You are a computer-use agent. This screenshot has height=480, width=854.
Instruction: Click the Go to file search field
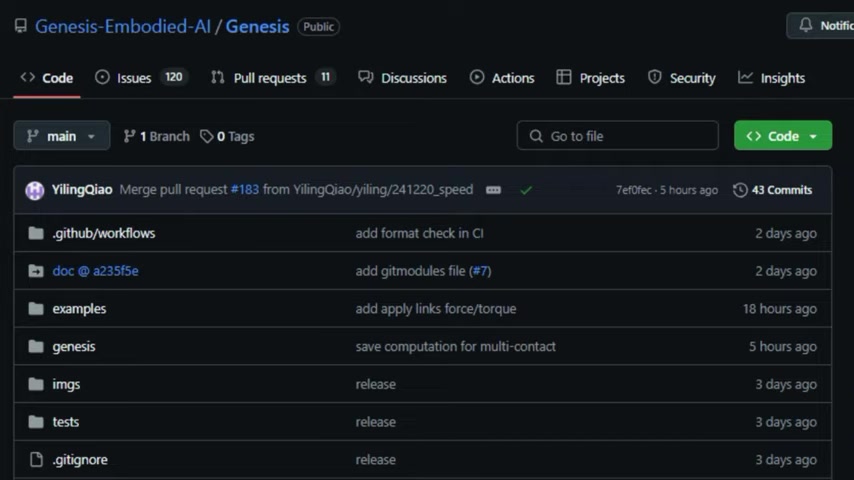(x=617, y=136)
